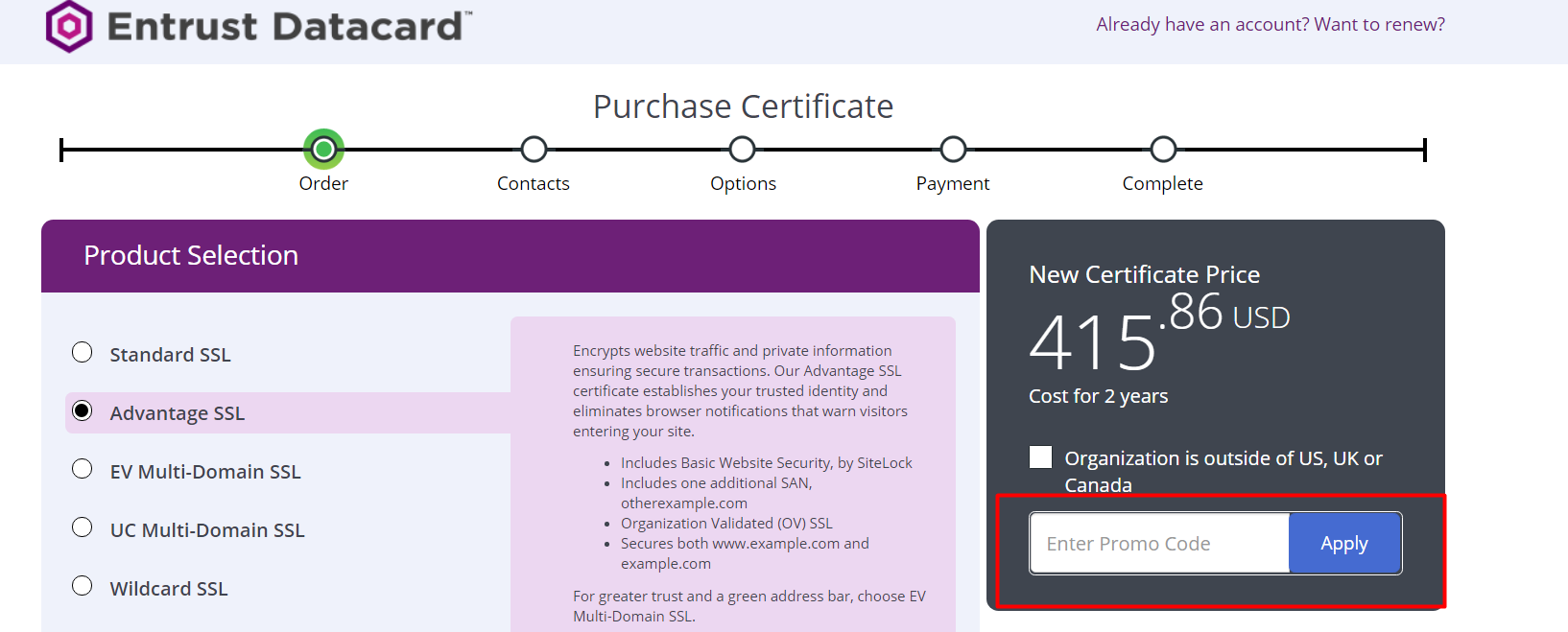Screen dimensions: 1568x632
Task: Click the 'Includes one additional SAN' bullet
Action: tap(717, 493)
